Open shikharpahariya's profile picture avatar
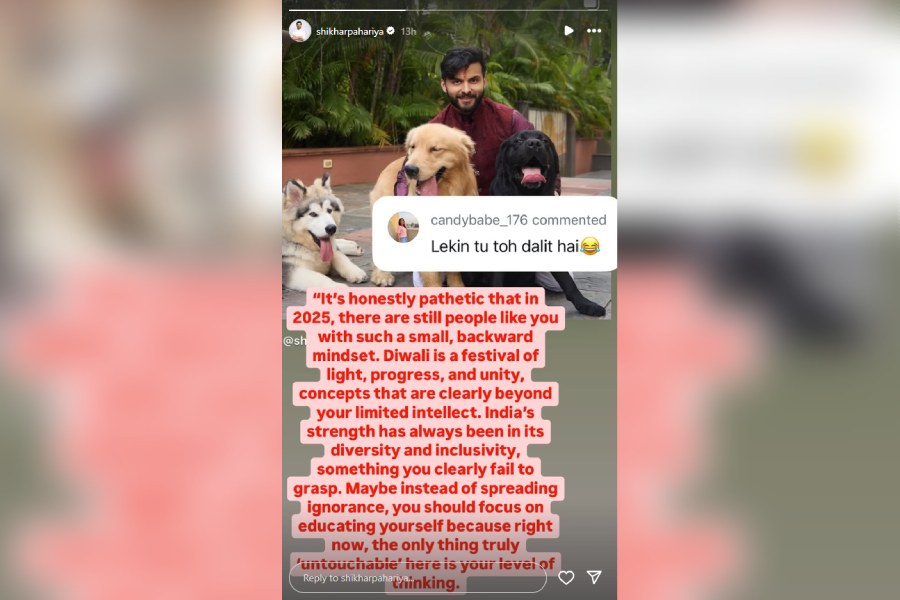Viewport: 900px width, 600px height. 300,30
